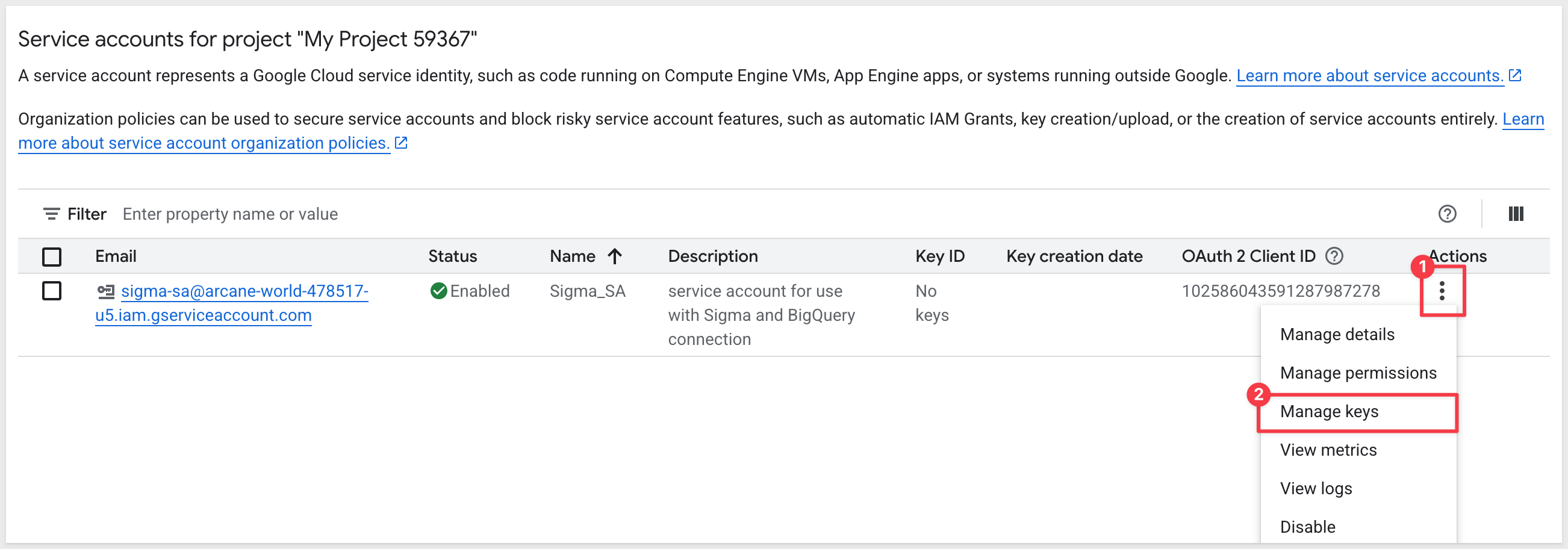Open View metrics from the actions menu
The height and width of the screenshot is (549, 1568).
point(1328,450)
